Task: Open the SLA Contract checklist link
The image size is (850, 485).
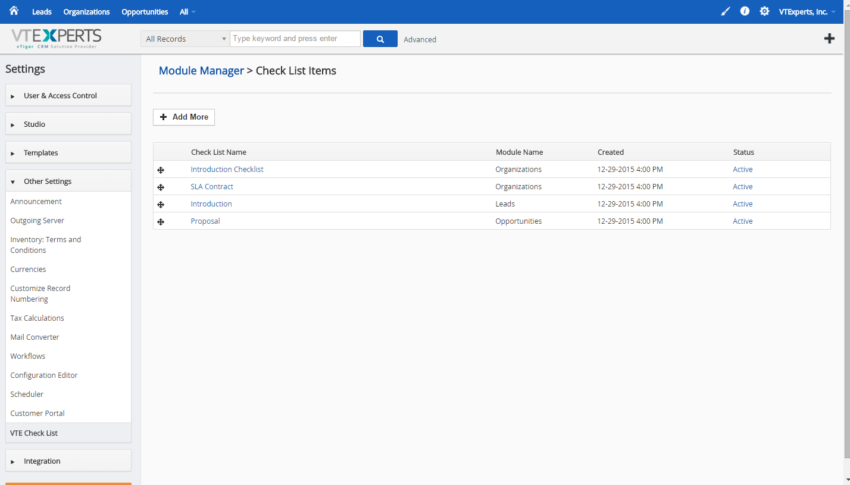Action: point(212,187)
